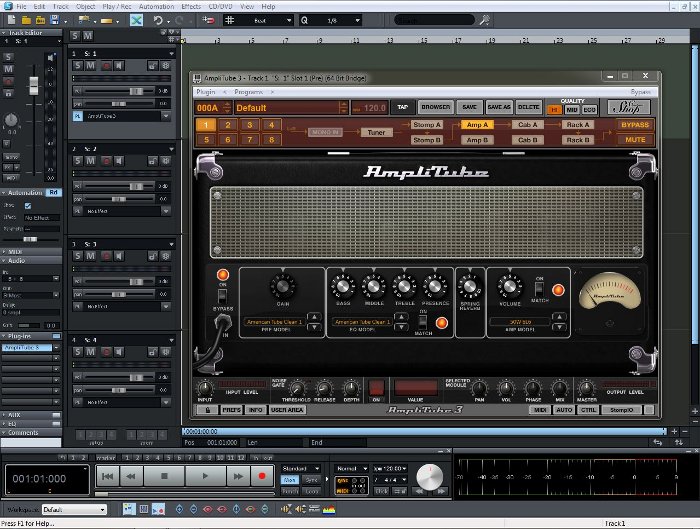Toggle the AmpliTube BYPASS button
Image resolution: width=700 pixels, height=529 pixels.
click(x=635, y=125)
